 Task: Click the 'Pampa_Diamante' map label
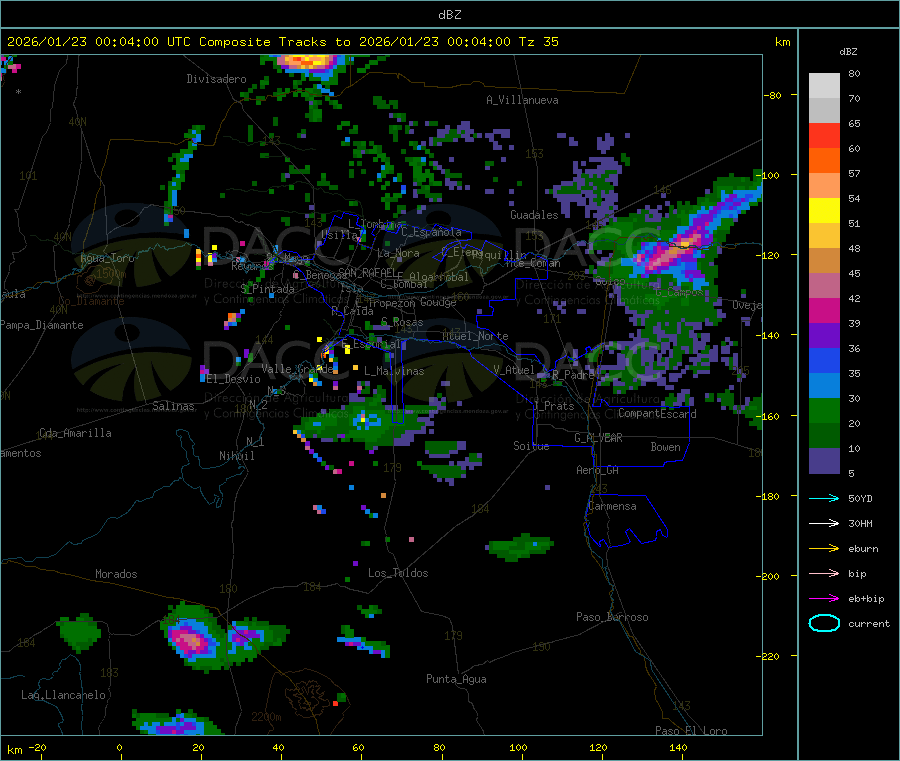pos(42,325)
